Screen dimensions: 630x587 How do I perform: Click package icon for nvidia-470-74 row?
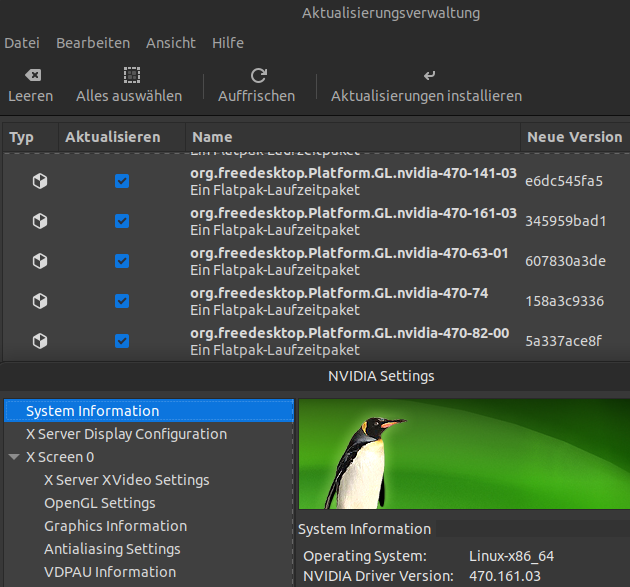pyautogui.click(x=40, y=301)
